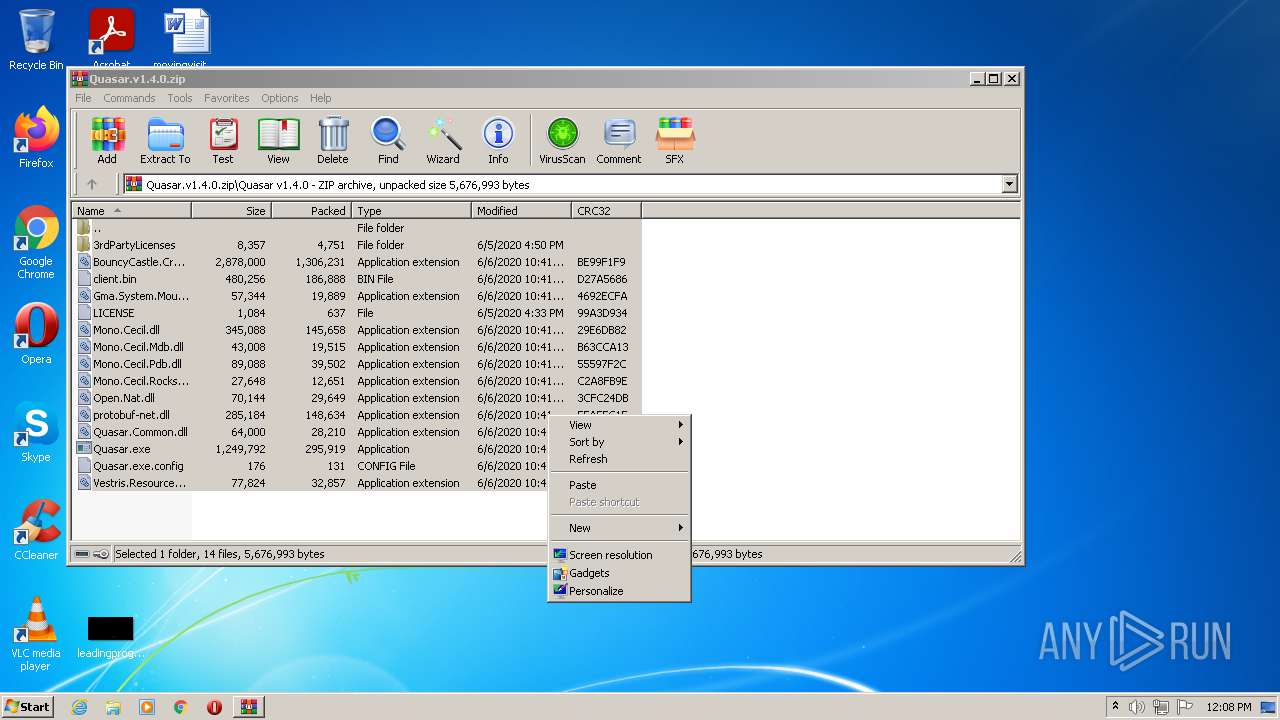Sort by the Type column header
Viewport: 1280px width, 720px height.
pos(411,210)
